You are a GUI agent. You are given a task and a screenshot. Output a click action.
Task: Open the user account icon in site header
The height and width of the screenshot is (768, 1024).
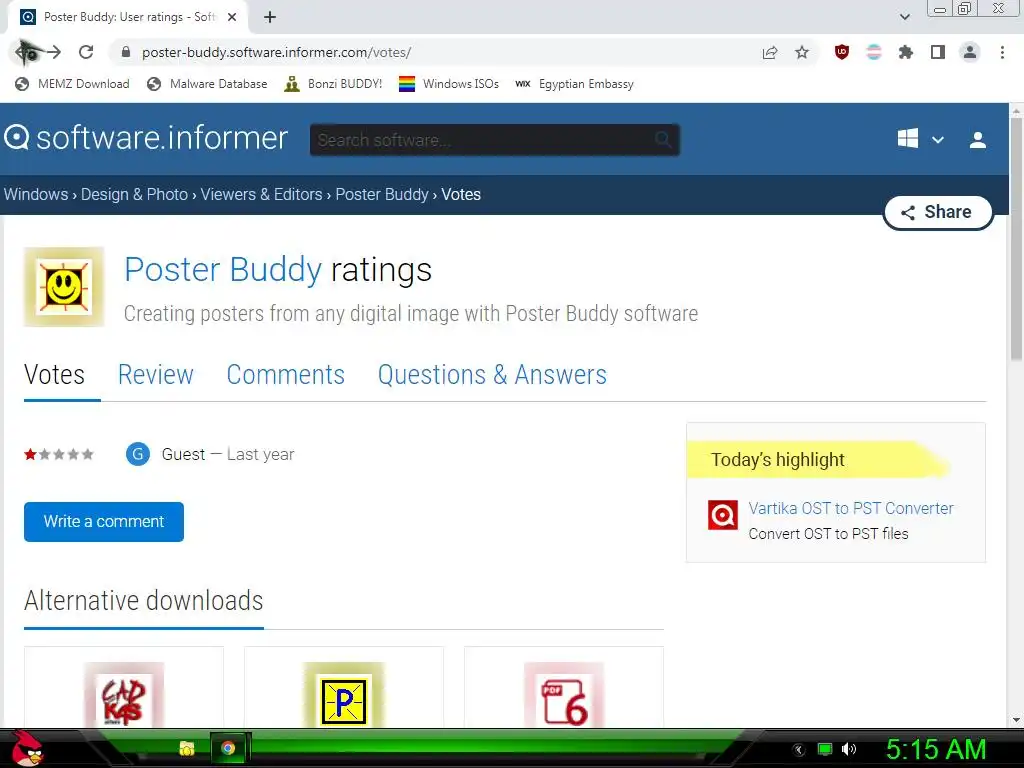[x=978, y=140]
